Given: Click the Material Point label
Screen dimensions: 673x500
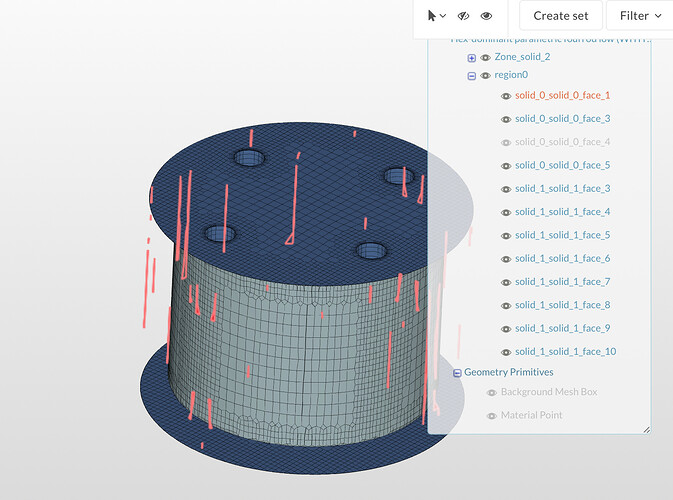Looking at the screenshot, I should click(531, 415).
